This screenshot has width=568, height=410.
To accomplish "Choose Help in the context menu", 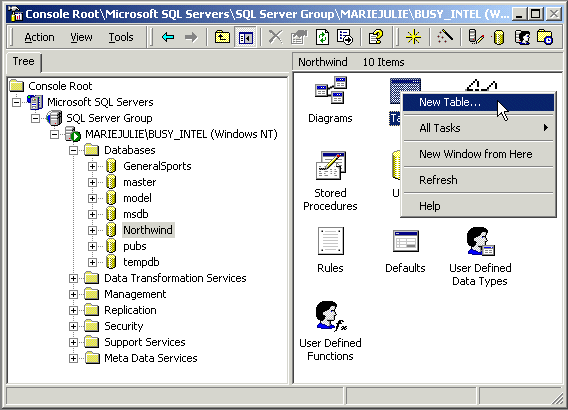I will coord(478,206).
